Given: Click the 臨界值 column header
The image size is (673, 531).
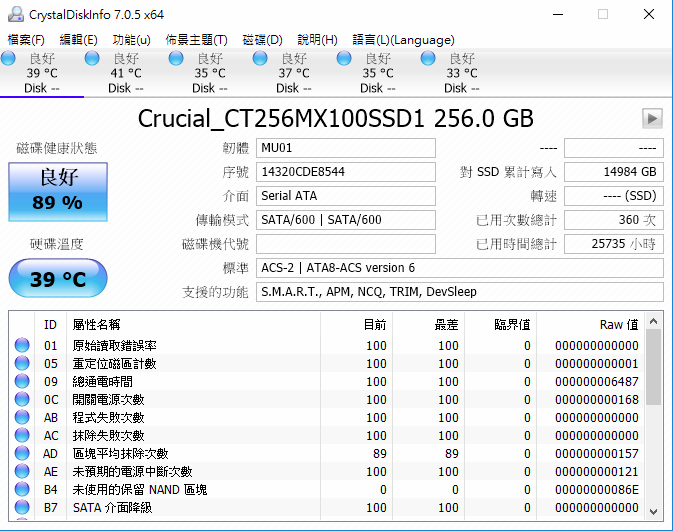Looking at the screenshot, I should click(x=500, y=325).
